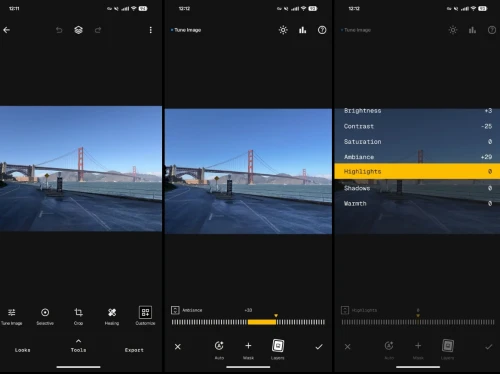This screenshot has width=500, height=374.
Task: Open the Tune Image tool
Action: point(12,316)
